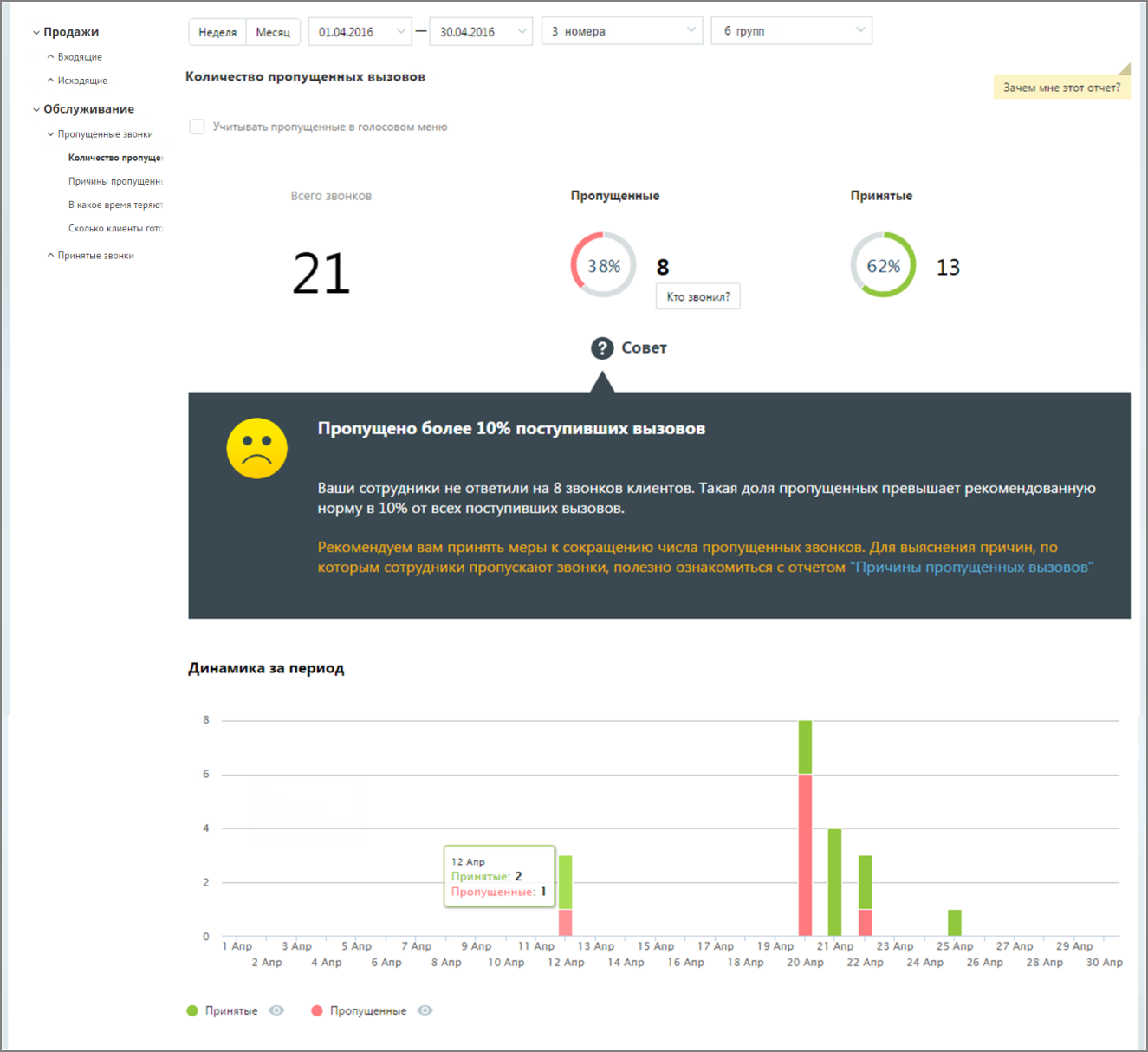Click the Зачем мне этот отчет? note
The width and height of the screenshot is (1148, 1052).
click(x=1061, y=88)
